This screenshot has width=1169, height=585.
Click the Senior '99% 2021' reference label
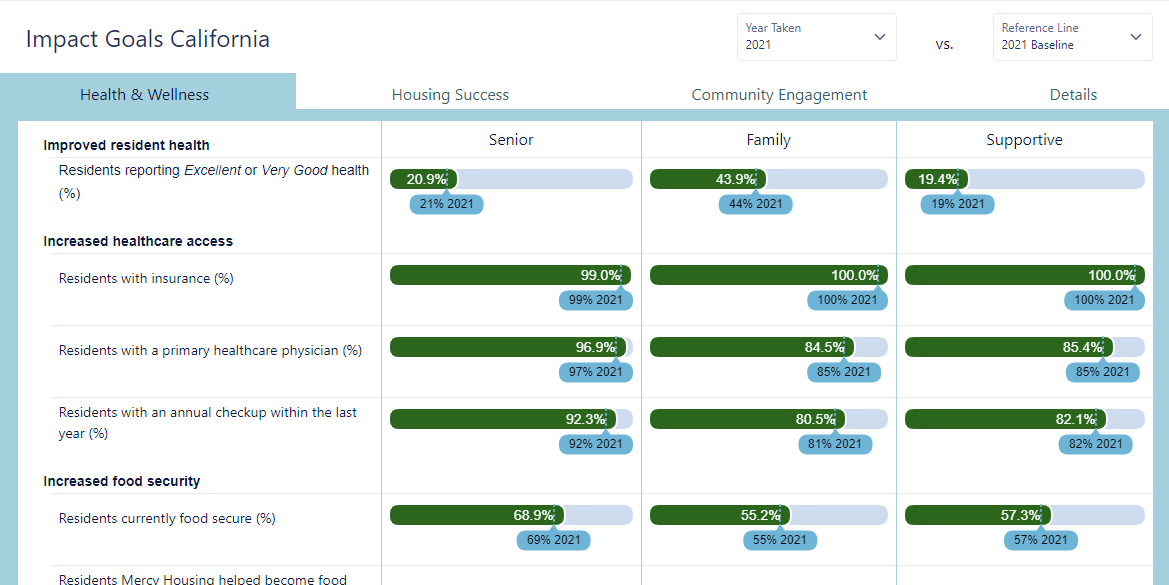click(596, 300)
